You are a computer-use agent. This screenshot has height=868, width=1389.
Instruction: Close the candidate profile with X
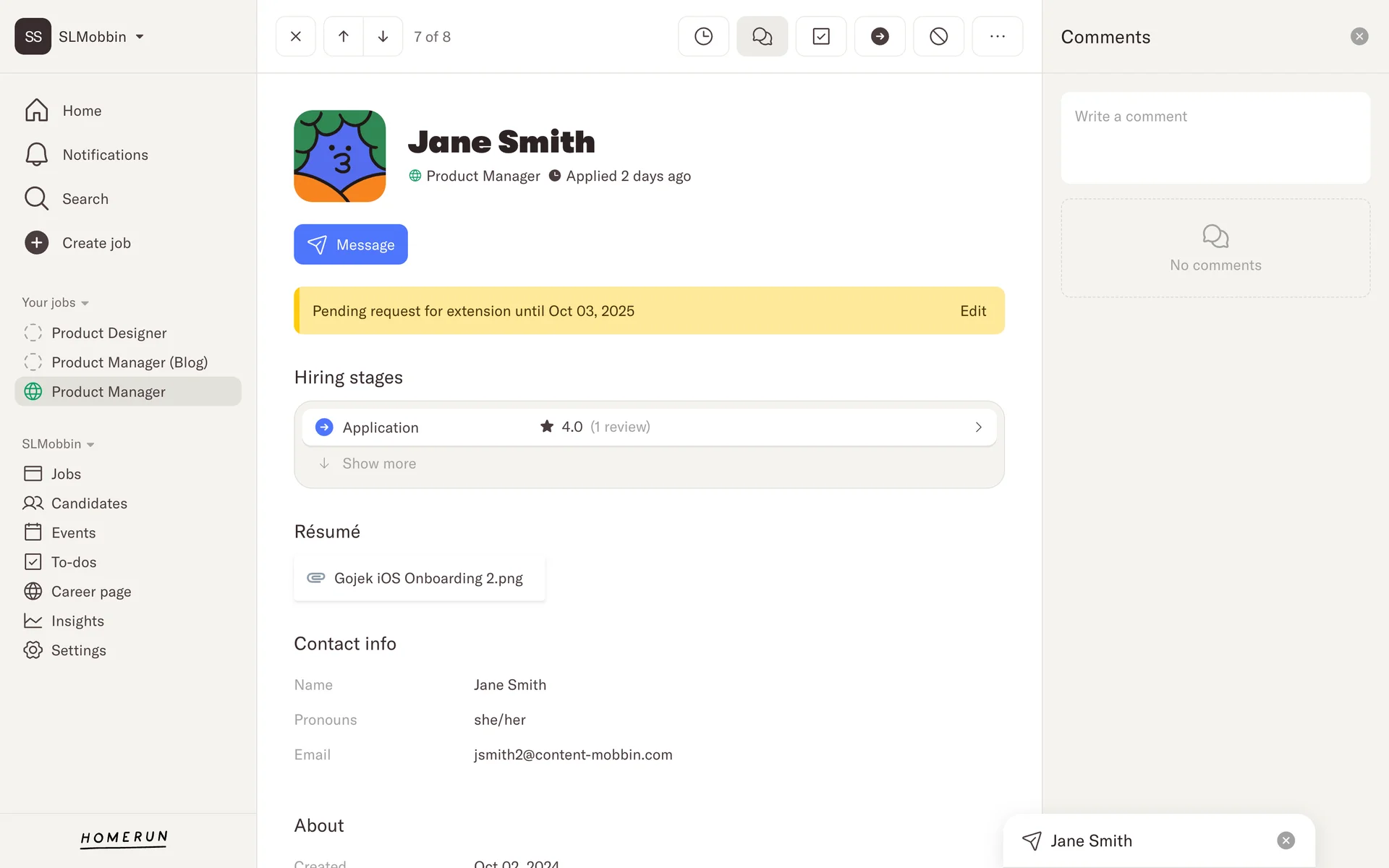(295, 36)
